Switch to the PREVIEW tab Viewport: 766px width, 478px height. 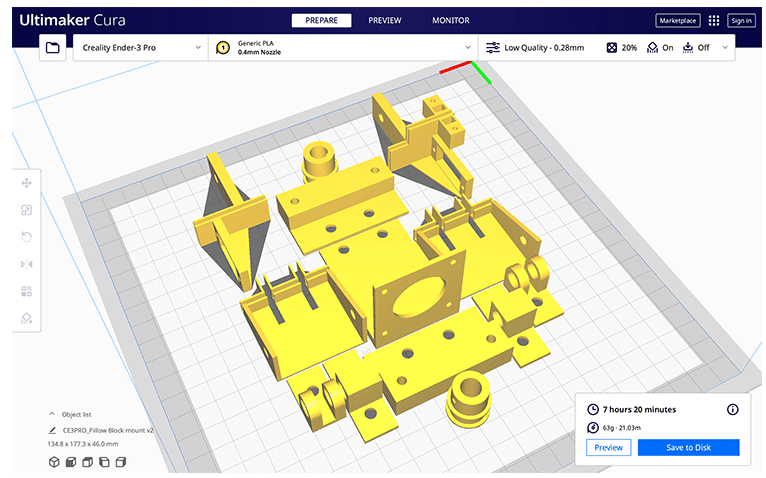click(x=385, y=21)
